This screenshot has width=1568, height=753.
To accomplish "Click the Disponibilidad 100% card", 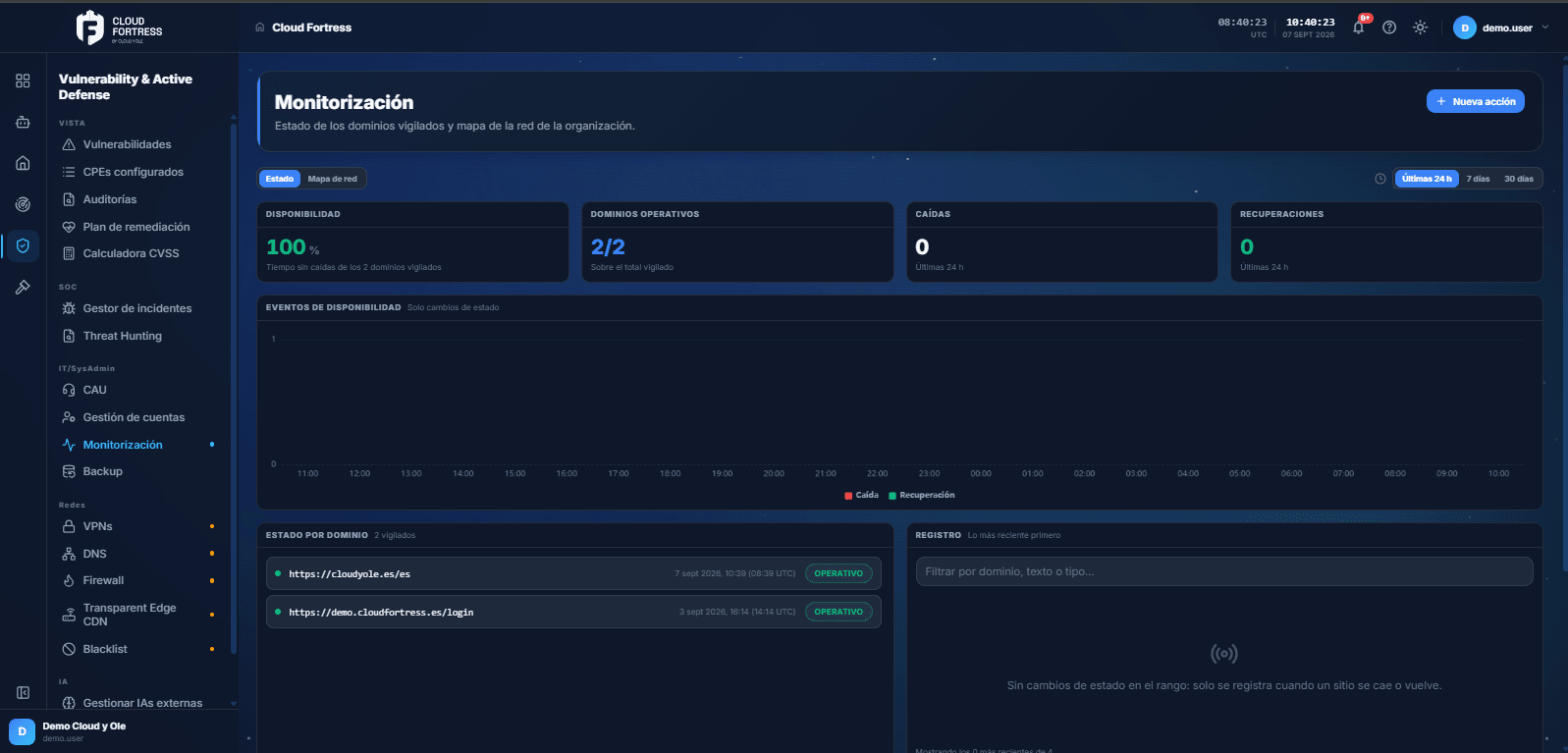I will (x=412, y=242).
